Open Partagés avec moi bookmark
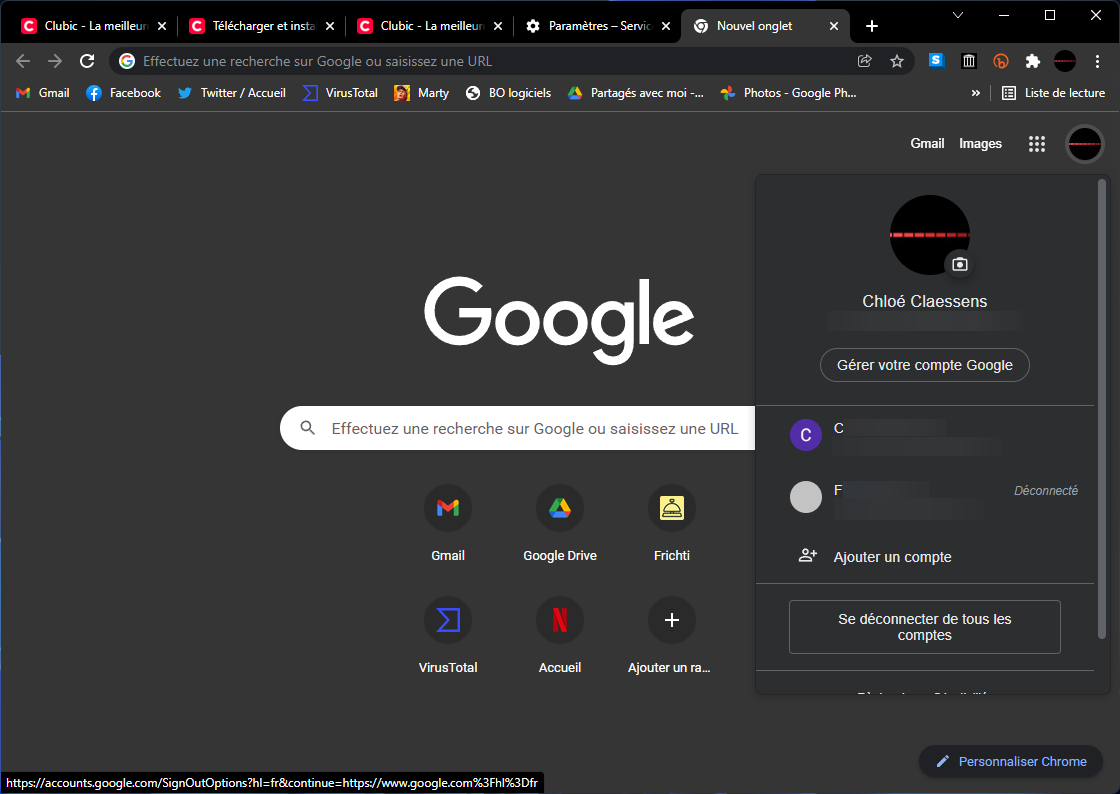This screenshot has width=1120, height=794. (636, 93)
